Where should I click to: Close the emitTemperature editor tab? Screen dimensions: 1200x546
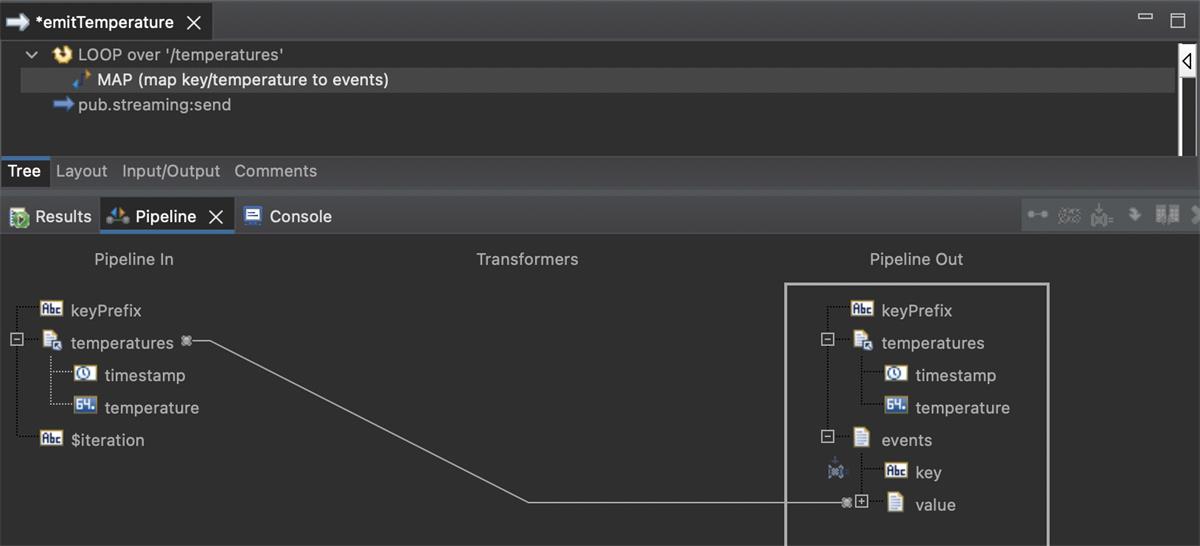194,23
